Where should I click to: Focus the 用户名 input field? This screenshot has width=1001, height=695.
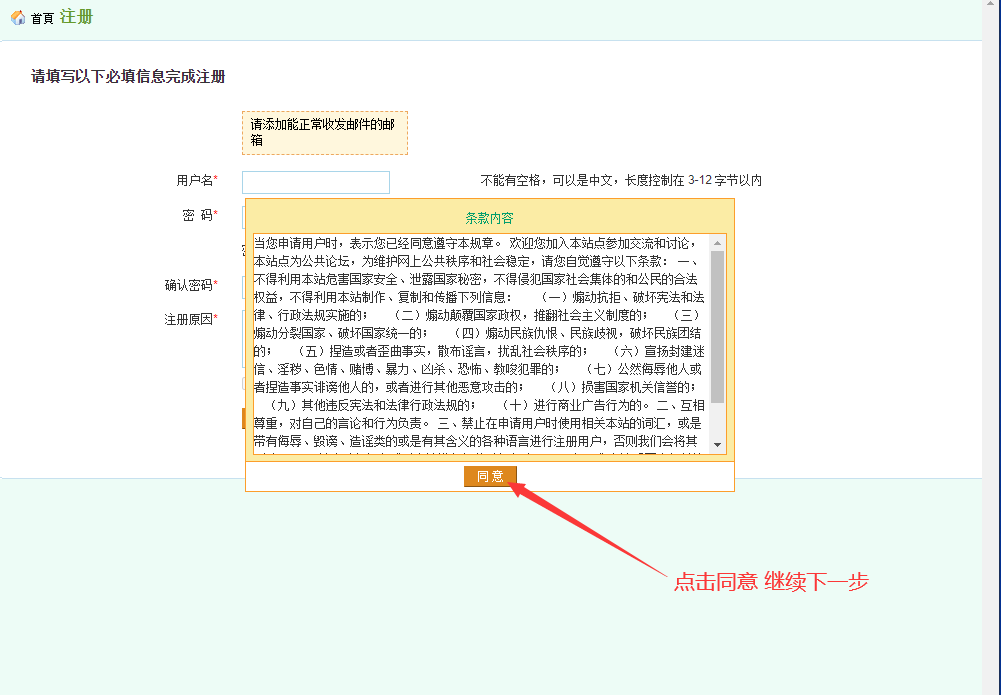pos(315,182)
